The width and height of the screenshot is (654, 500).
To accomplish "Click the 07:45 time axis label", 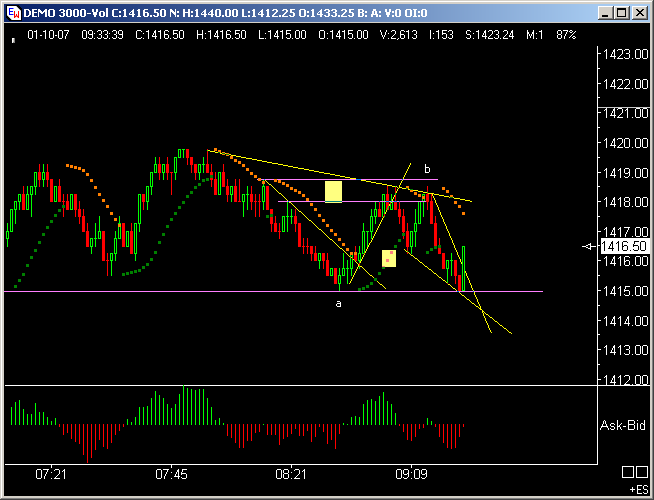I will tap(171, 474).
